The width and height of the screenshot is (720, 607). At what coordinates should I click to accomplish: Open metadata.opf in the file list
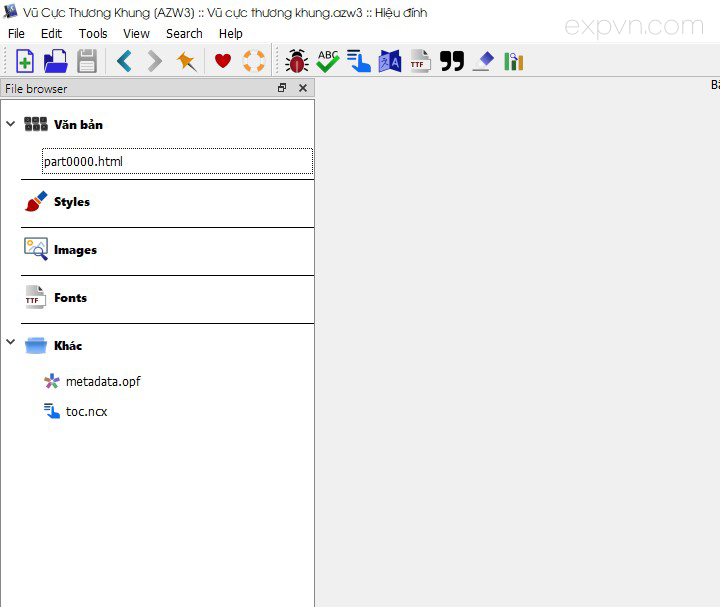(x=103, y=381)
